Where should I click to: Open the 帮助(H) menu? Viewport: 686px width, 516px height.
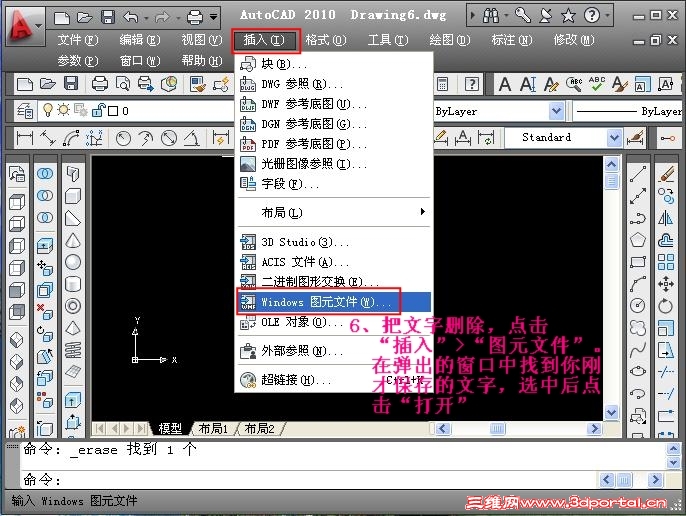tap(202, 60)
